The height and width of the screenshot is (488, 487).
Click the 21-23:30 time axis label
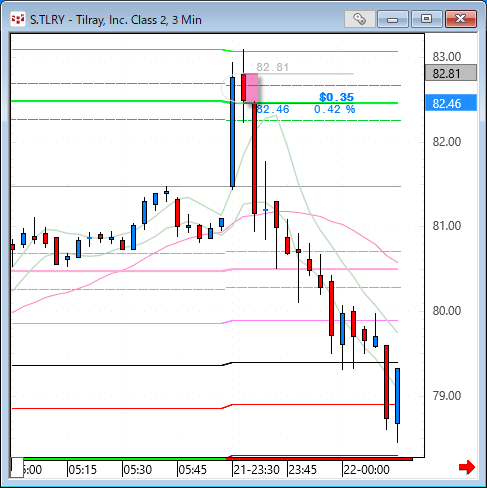pyautogui.click(x=256, y=470)
